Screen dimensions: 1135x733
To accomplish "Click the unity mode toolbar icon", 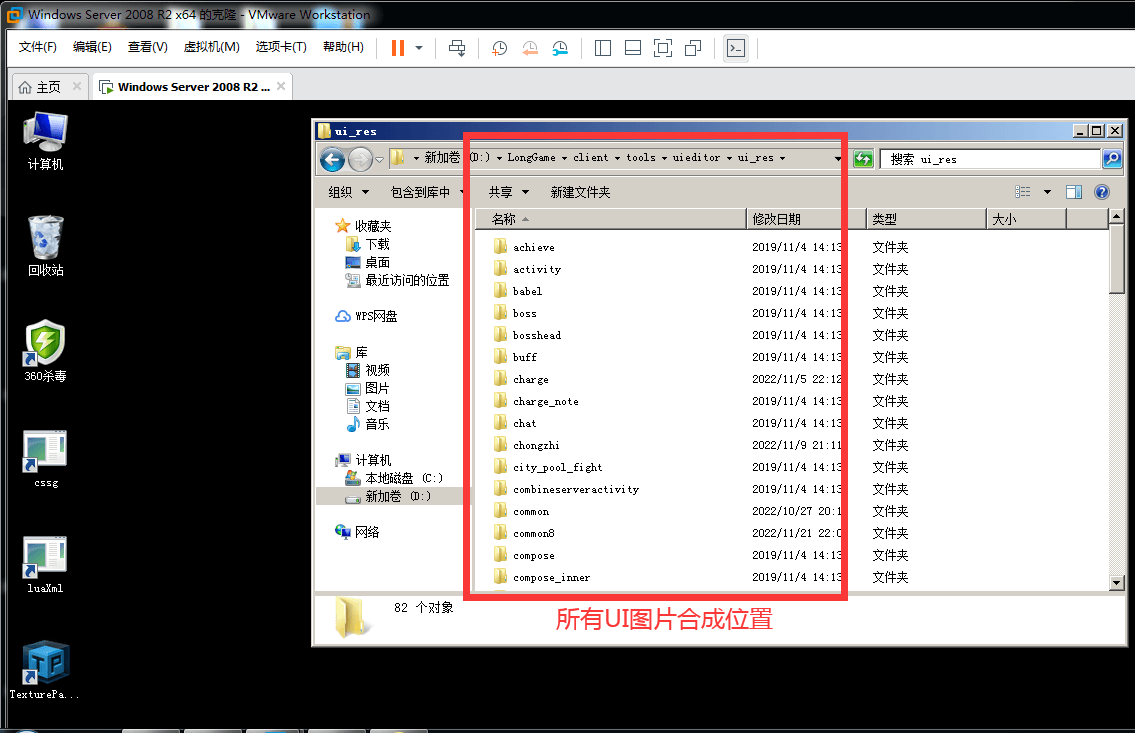I will 693,48.
